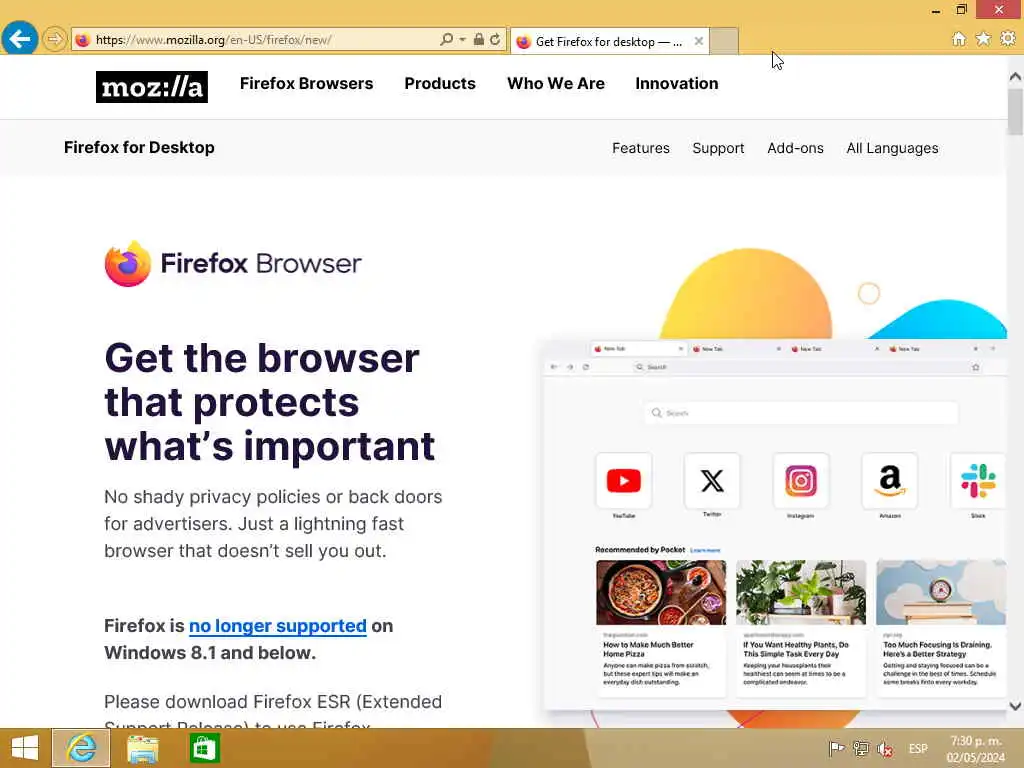Click the Firefox Browser logo icon
Viewport: 1024px width, 768px height.
(127, 264)
